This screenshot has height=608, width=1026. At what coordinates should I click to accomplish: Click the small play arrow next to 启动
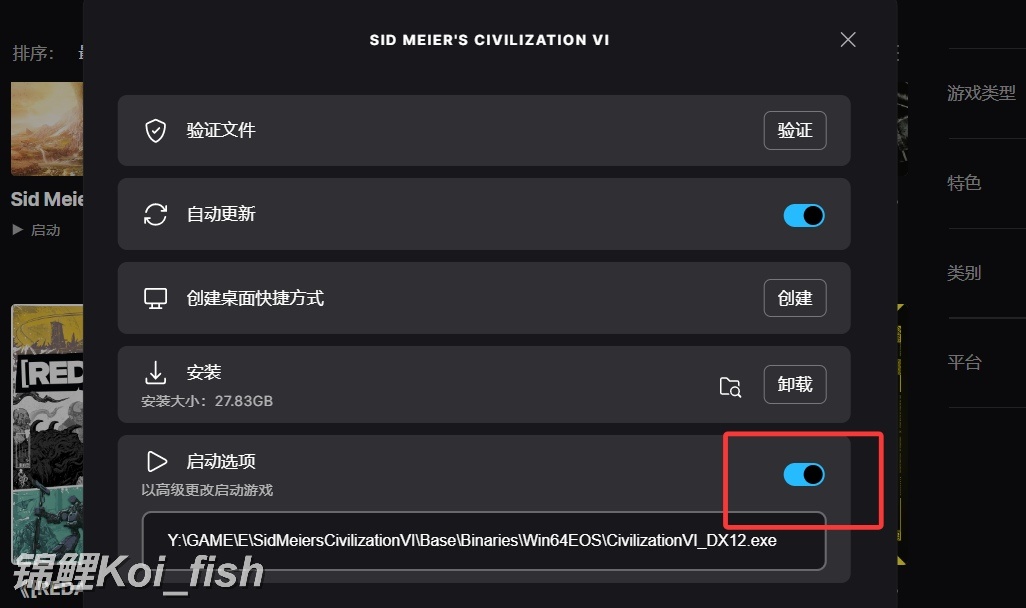(18, 230)
